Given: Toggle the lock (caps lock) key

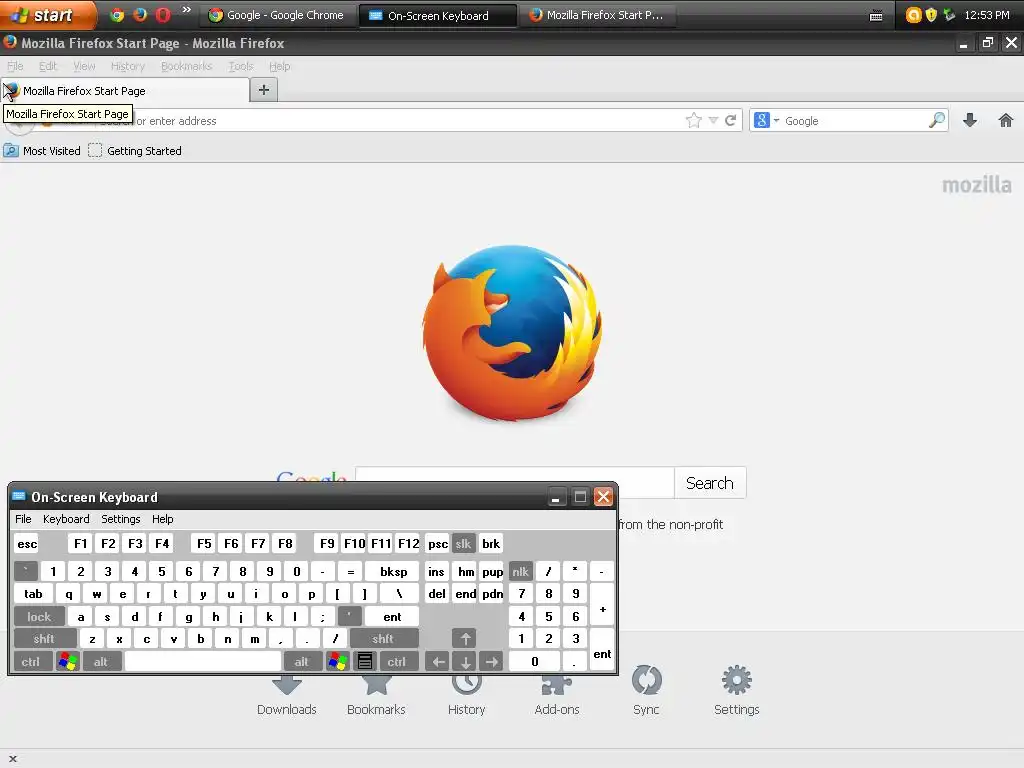Looking at the screenshot, I should click(x=39, y=616).
